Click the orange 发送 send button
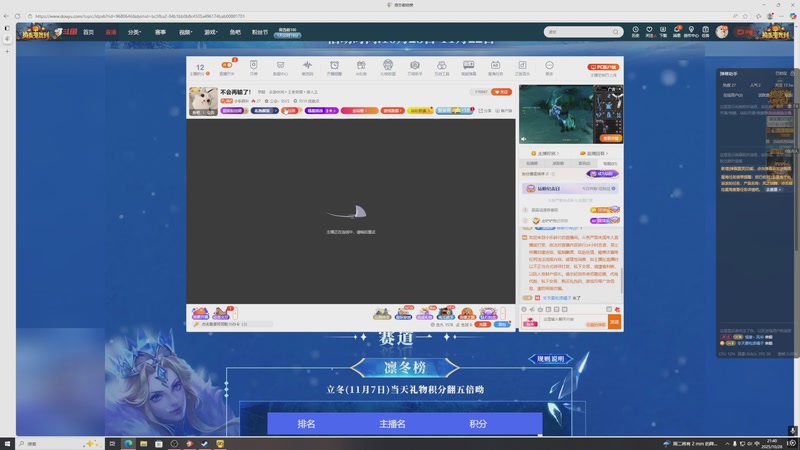Screen dimensions: 800x450 615,322
